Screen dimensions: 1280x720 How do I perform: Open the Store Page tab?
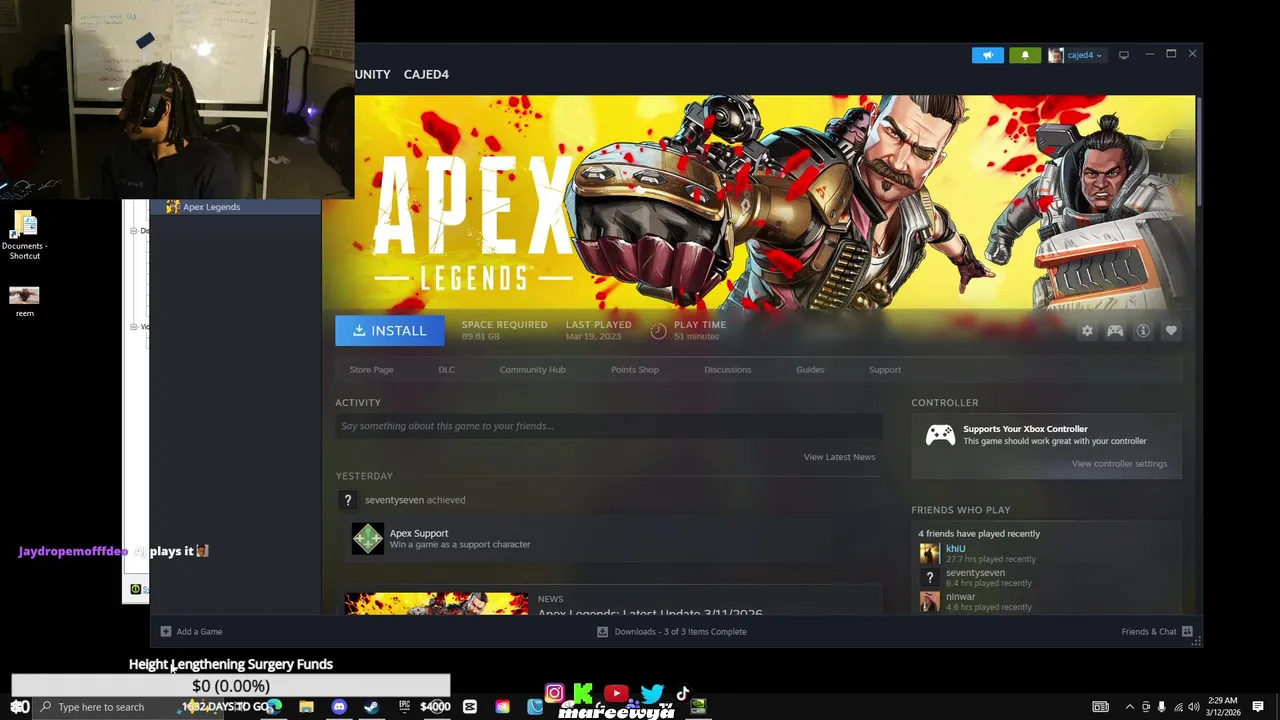(x=371, y=370)
